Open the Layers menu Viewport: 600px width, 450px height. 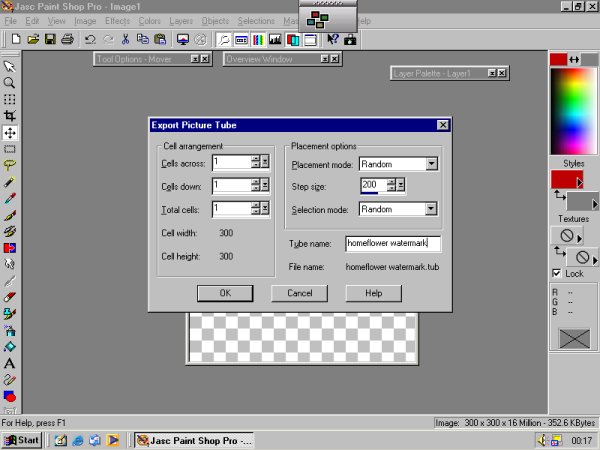[180, 20]
